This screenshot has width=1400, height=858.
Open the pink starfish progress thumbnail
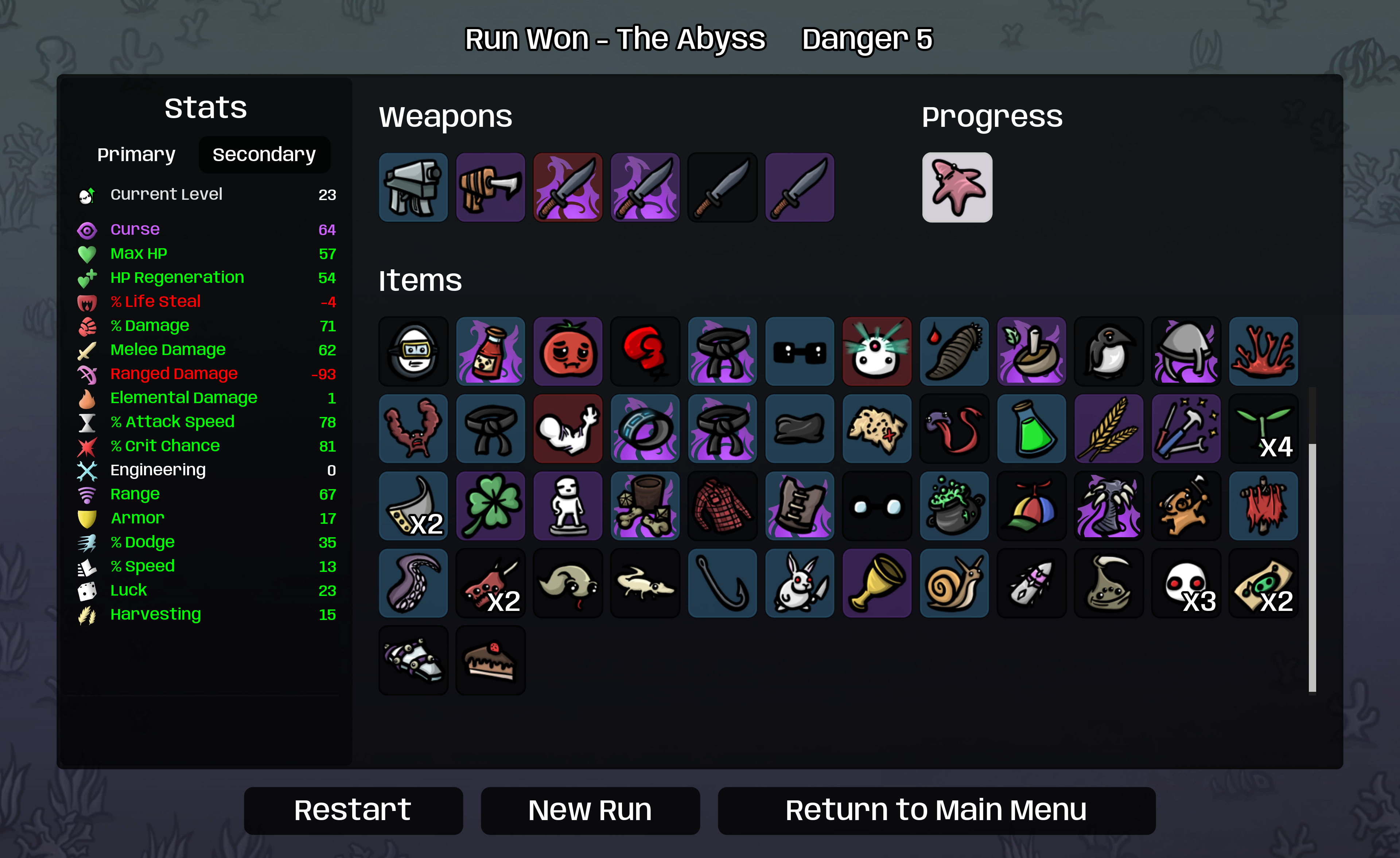click(957, 187)
